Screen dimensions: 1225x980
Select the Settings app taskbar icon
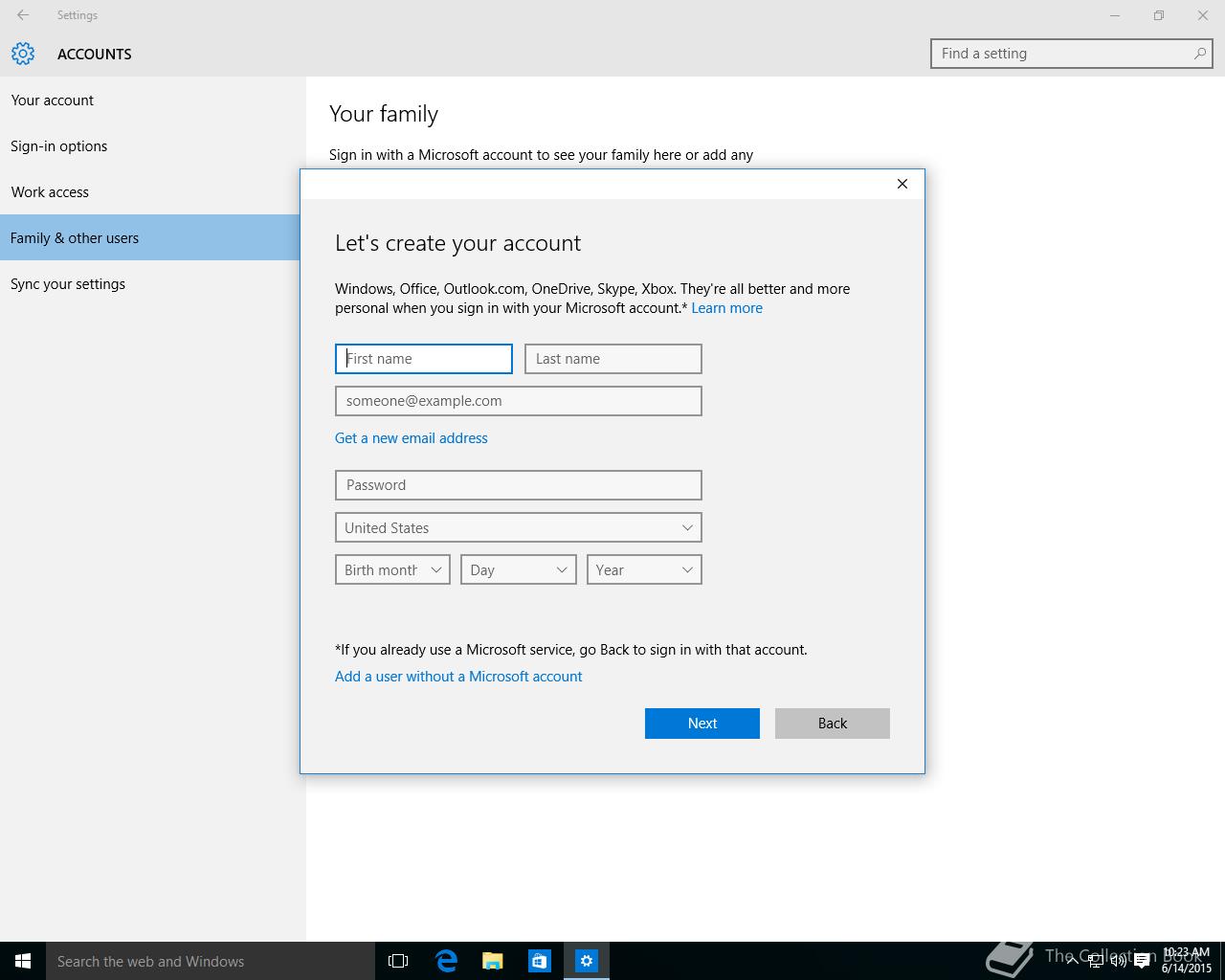tap(587, 961)
